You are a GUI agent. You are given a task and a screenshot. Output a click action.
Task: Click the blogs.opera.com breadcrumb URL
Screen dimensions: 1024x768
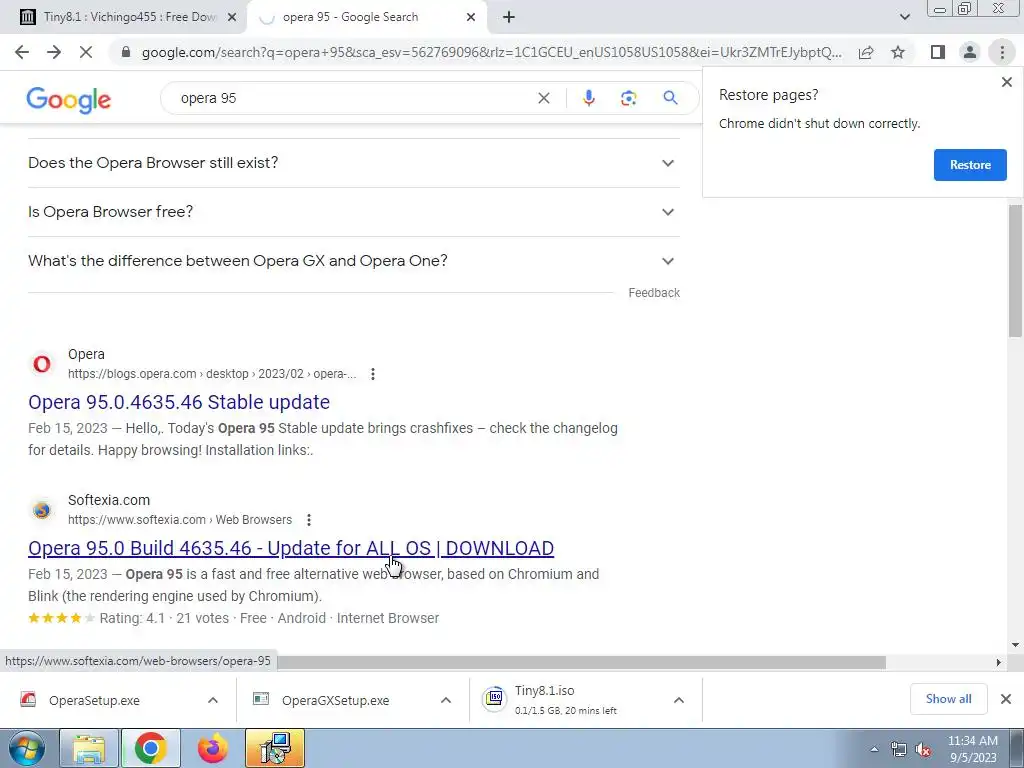click(212, 374)
